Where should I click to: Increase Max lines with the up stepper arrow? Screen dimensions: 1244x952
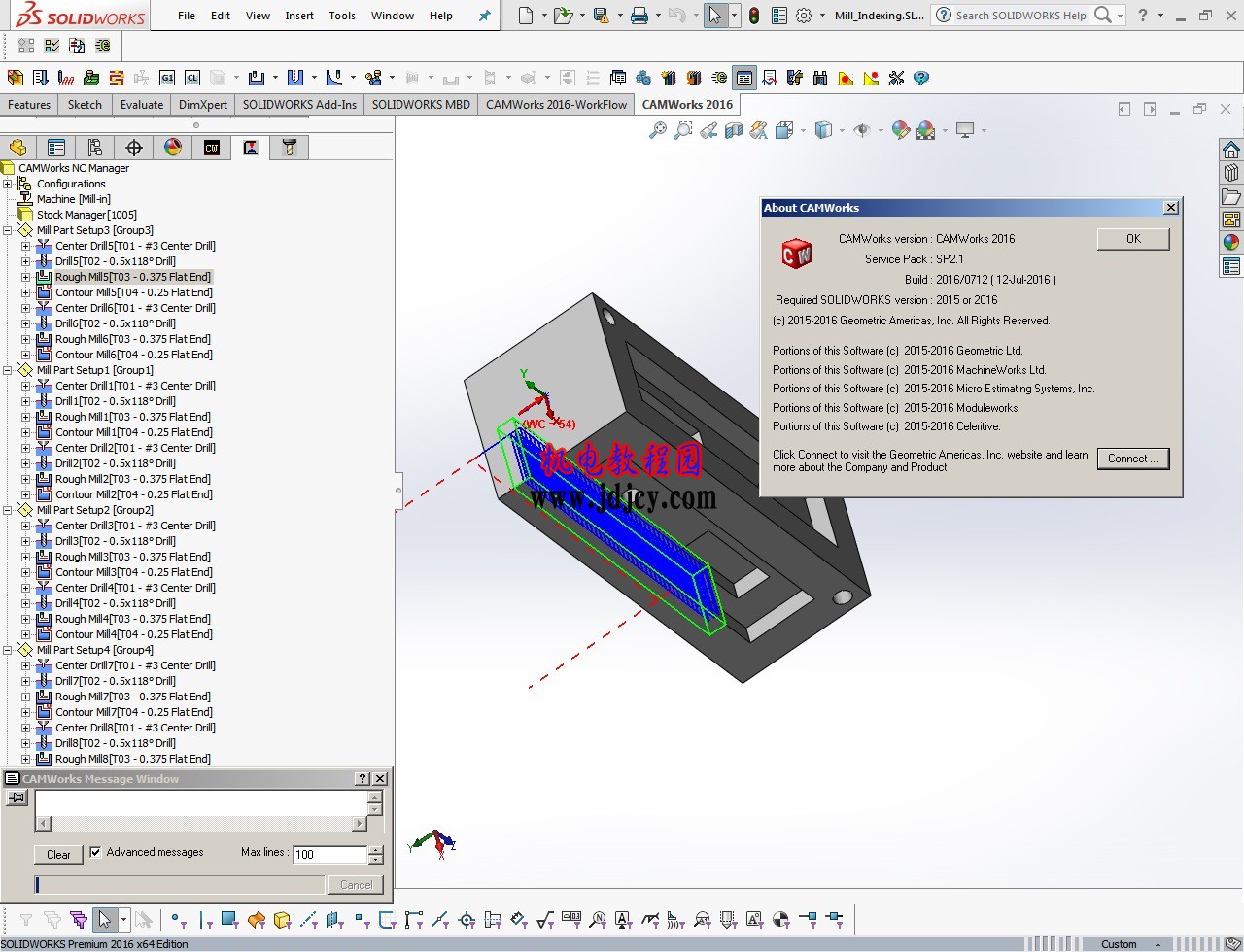click(x=376, y=850)
